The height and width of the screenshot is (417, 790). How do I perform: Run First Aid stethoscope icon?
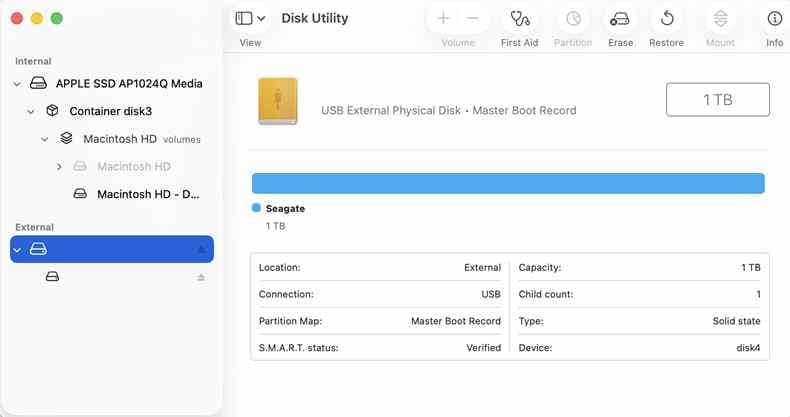(519, 19)
